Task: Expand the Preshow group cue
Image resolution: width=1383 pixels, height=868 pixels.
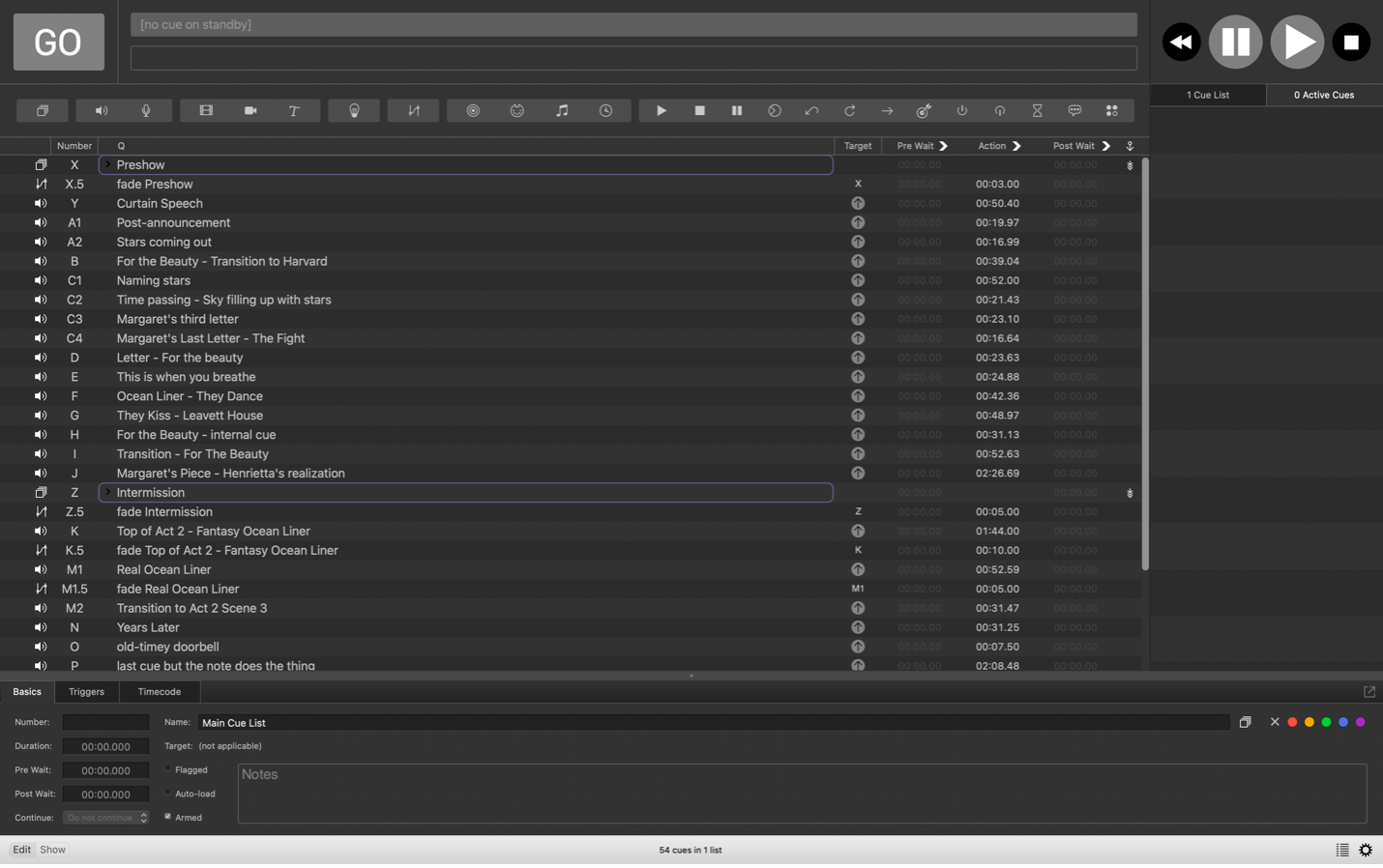Action: pyautogui.click(x=108, y=165)
